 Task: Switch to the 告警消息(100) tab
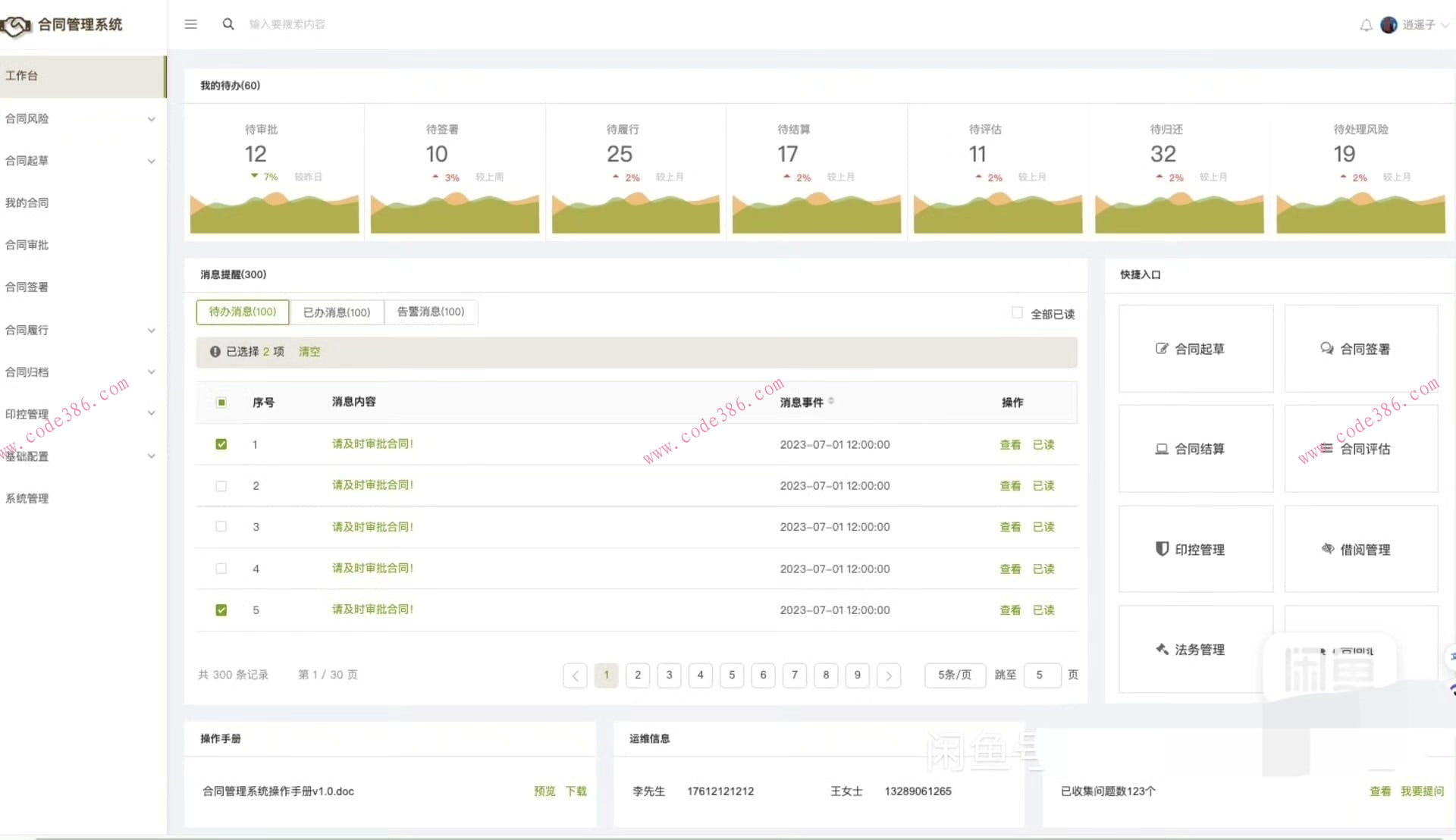click(x=431, y=312)
